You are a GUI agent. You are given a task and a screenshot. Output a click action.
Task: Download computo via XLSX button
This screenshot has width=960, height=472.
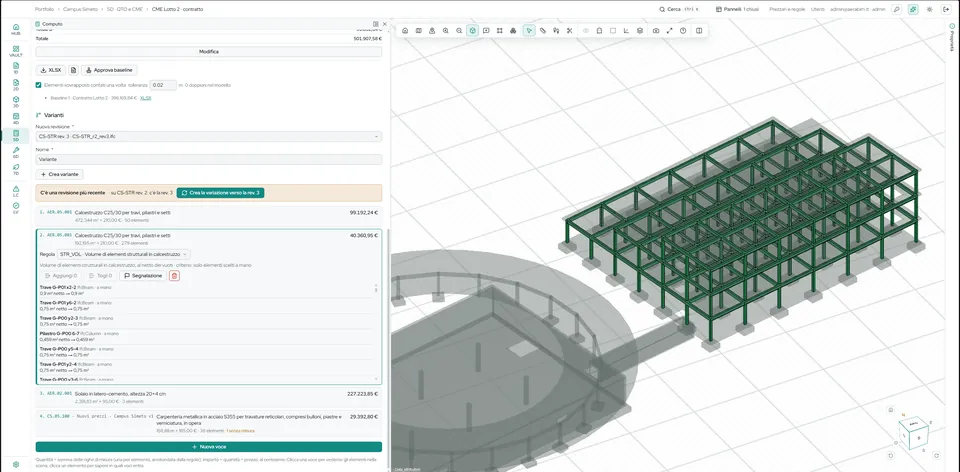[x=50, y=70]
